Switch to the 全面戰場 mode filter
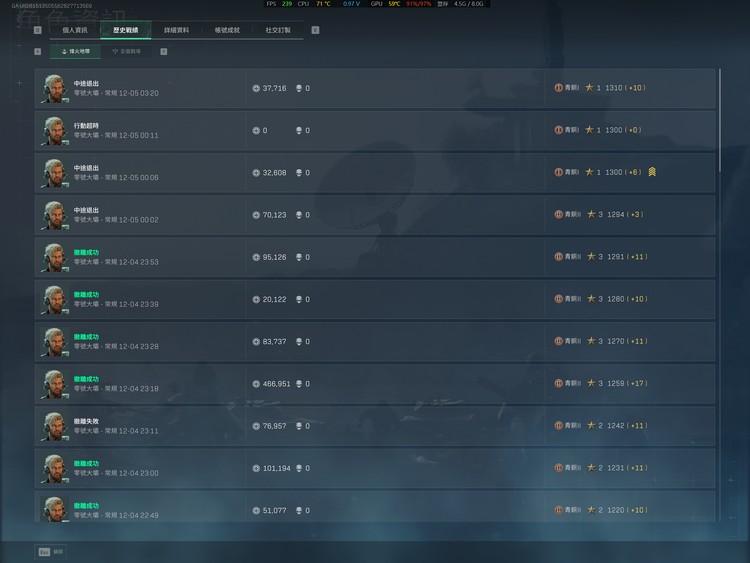Image resolution: width=750 pixels, height=563 pixels. click(x=126, y=51)
